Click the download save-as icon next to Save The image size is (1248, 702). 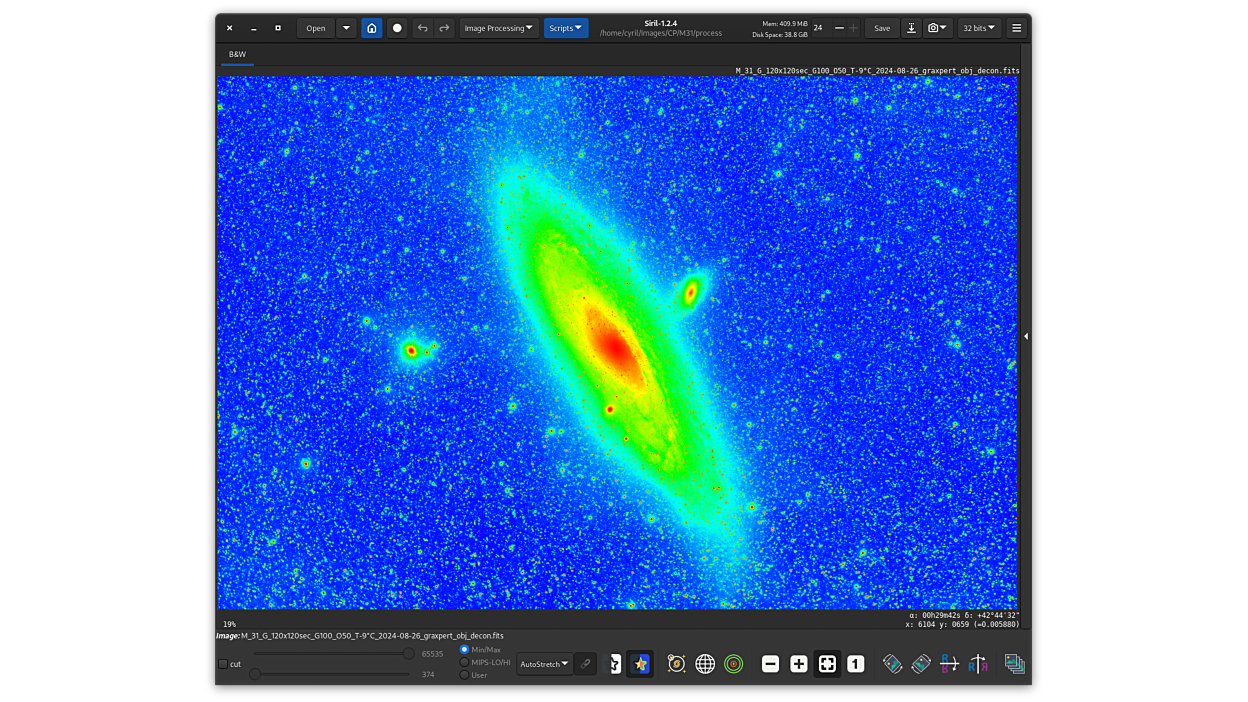(911, 28)
